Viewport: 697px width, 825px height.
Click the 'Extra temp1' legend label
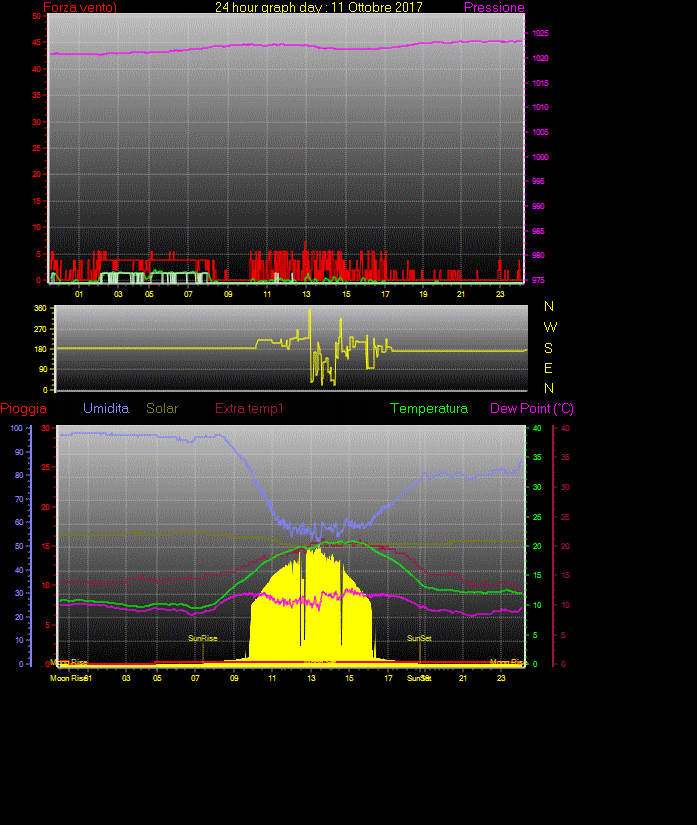249,408
